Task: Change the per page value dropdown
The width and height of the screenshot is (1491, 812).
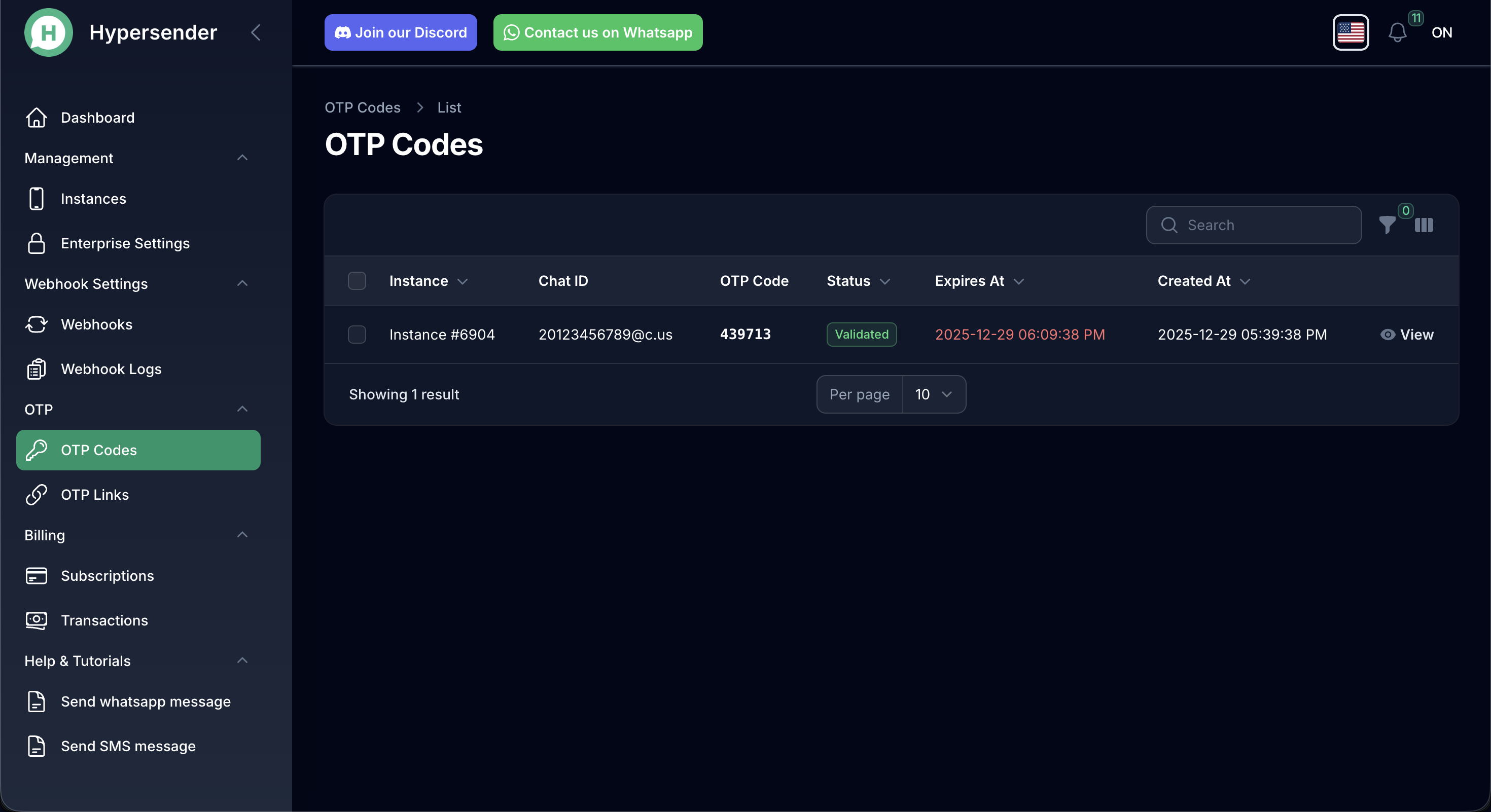Action: coord(933,394)
